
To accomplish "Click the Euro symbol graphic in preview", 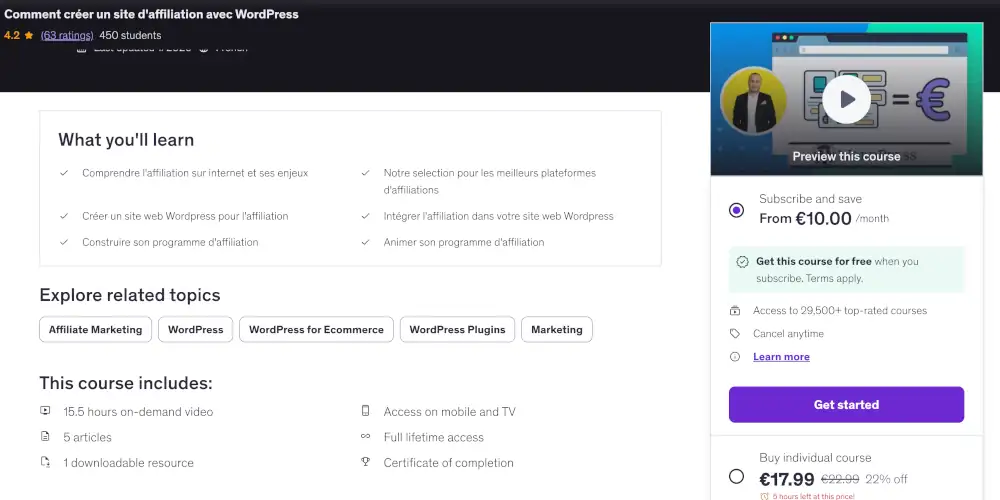I will pyautogui.click(x=933, y=99).
